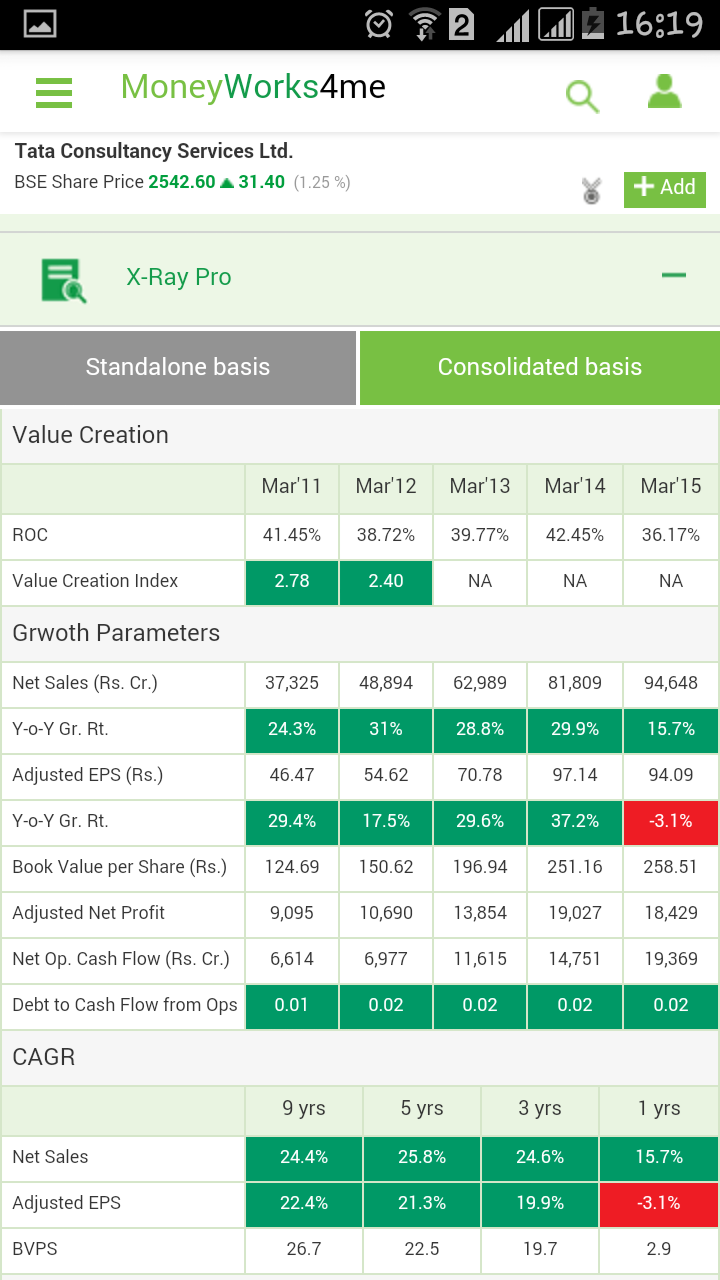Collapse the X-Ray Pro section
This screenshot has height=1280, width=720.
coord(673,276)
